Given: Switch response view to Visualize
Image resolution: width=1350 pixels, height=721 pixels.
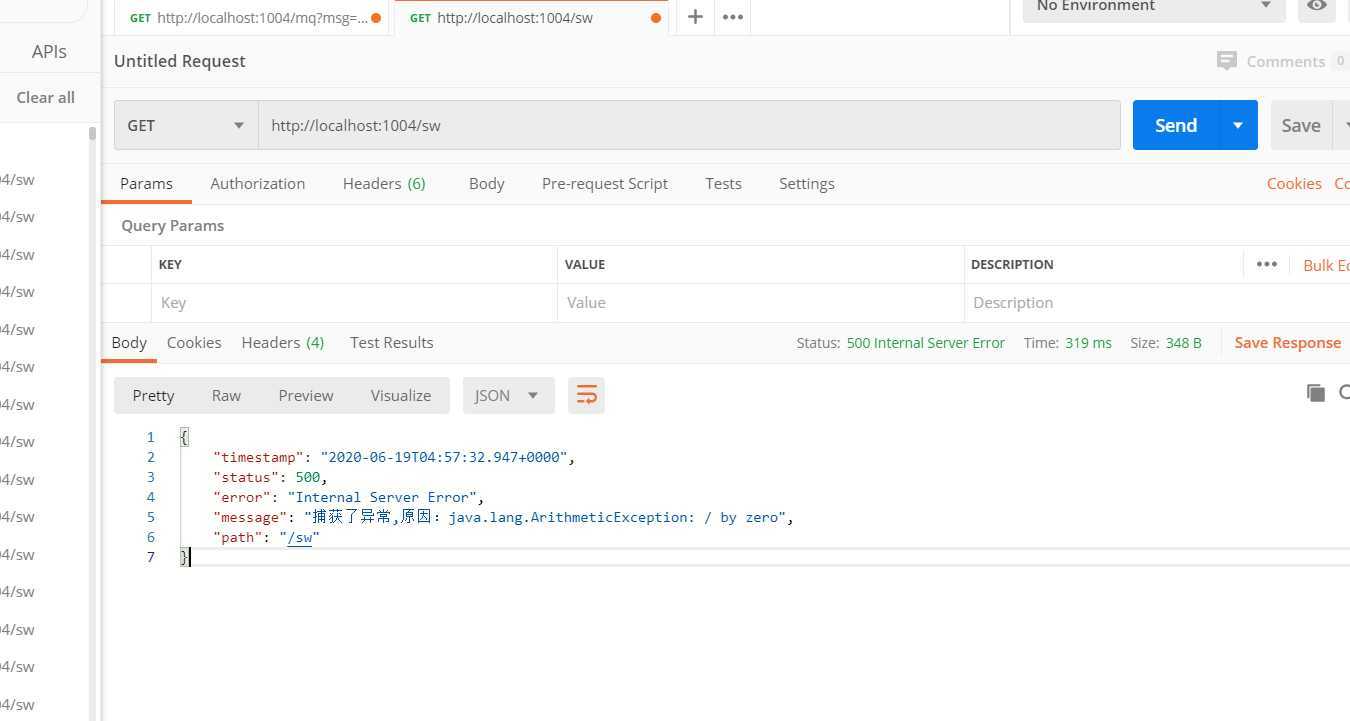Looking at the screenshot, I should [x=401, y=395].
